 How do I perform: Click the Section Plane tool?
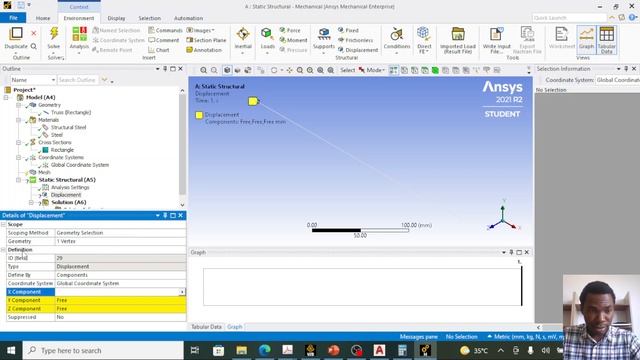click(x=206, y=40)
